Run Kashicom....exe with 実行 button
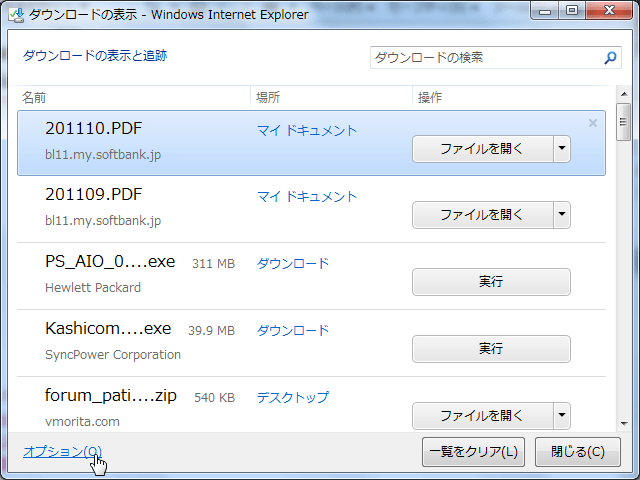Screen dimensions: 640x480 click(x=491, y=349)
